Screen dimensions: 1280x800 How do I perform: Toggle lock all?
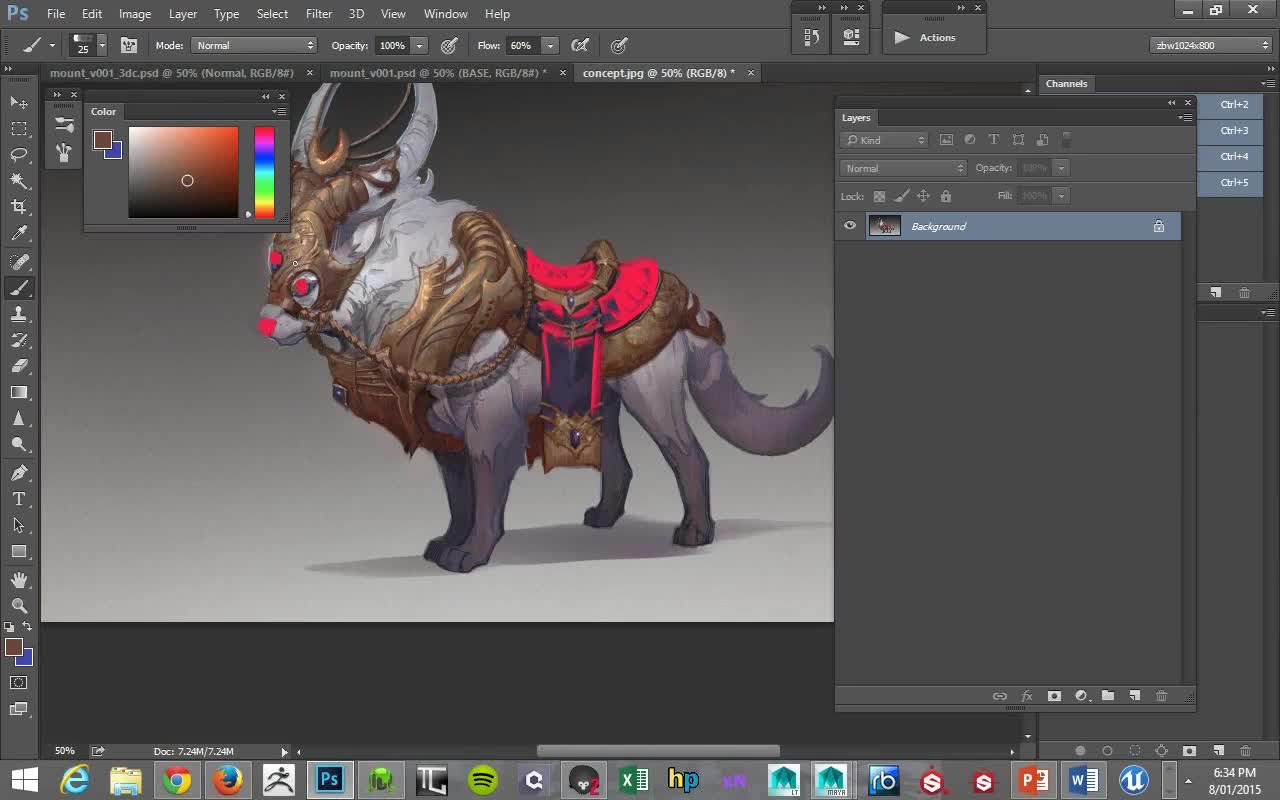946,196
